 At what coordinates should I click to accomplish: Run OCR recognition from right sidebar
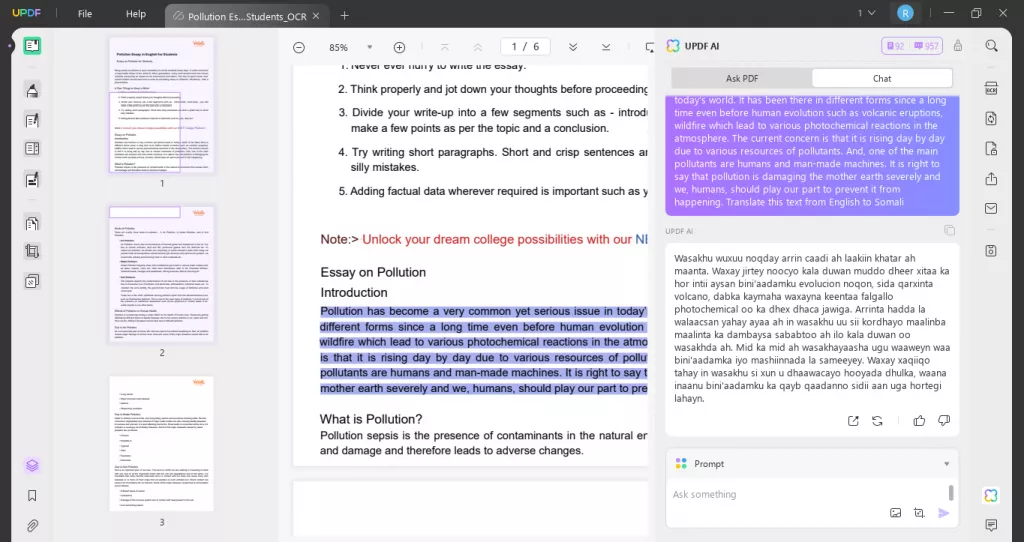pyautogui.click(x=991, y=88)
